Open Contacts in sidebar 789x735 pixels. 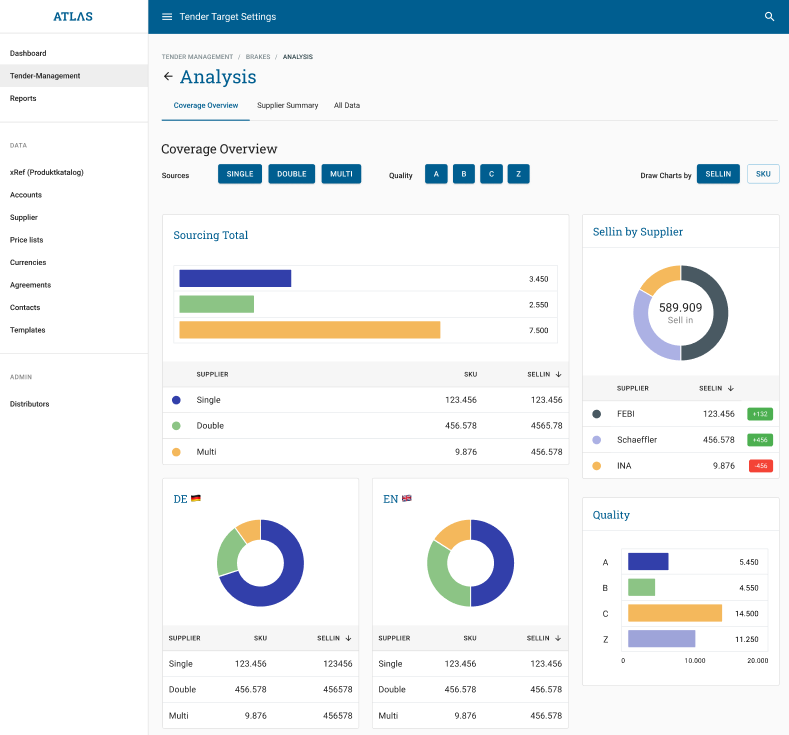tap(25, 307)
